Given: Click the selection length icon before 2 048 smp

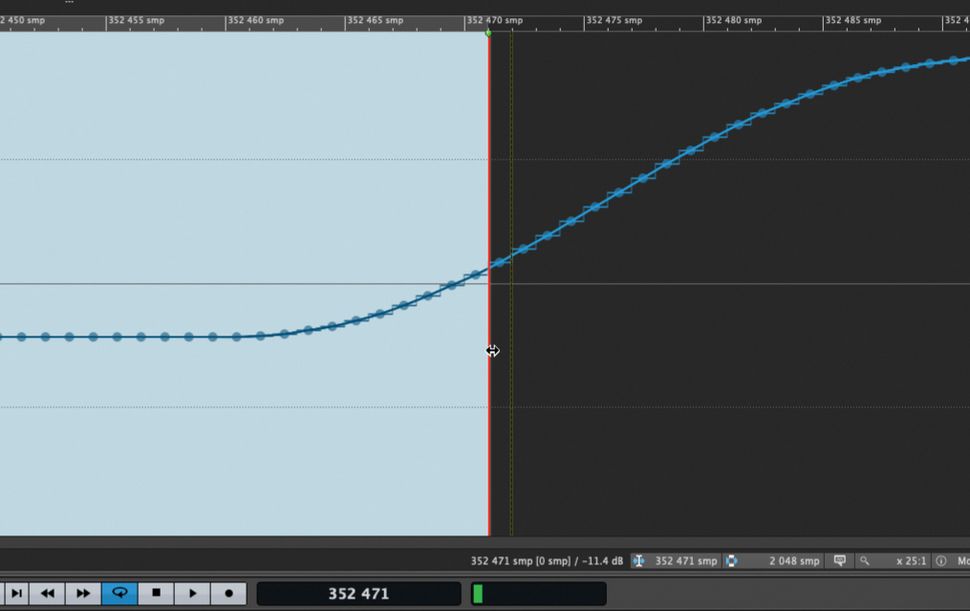Looking at the screenshot, I should 733,561.
